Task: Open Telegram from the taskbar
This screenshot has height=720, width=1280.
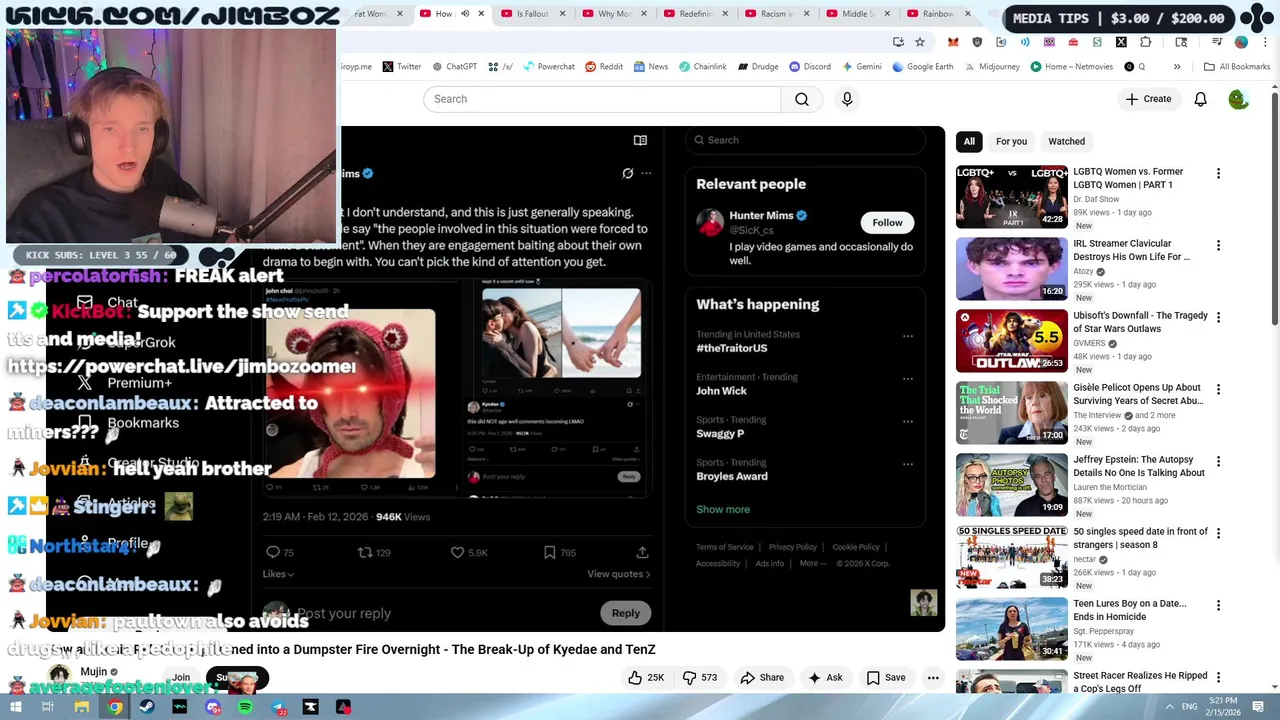Action: (278, 707)
